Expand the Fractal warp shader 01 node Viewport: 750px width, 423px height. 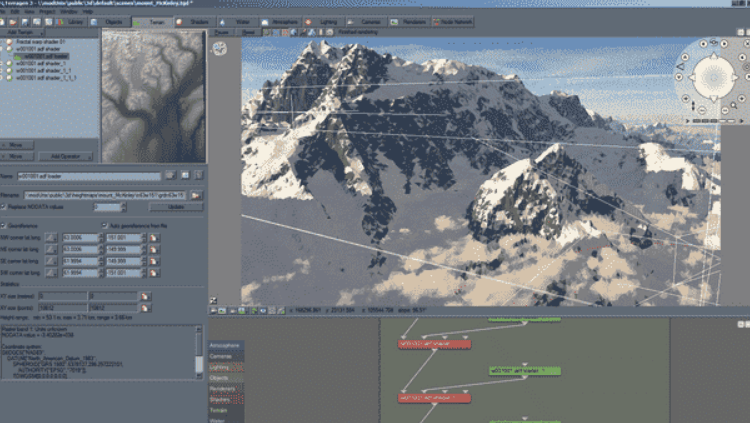click(x=2, y=42)
